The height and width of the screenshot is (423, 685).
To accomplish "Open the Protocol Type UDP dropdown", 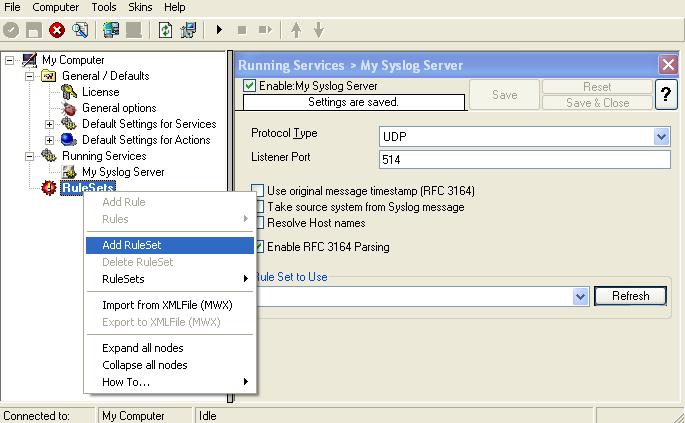I will (x=661, y=137).
